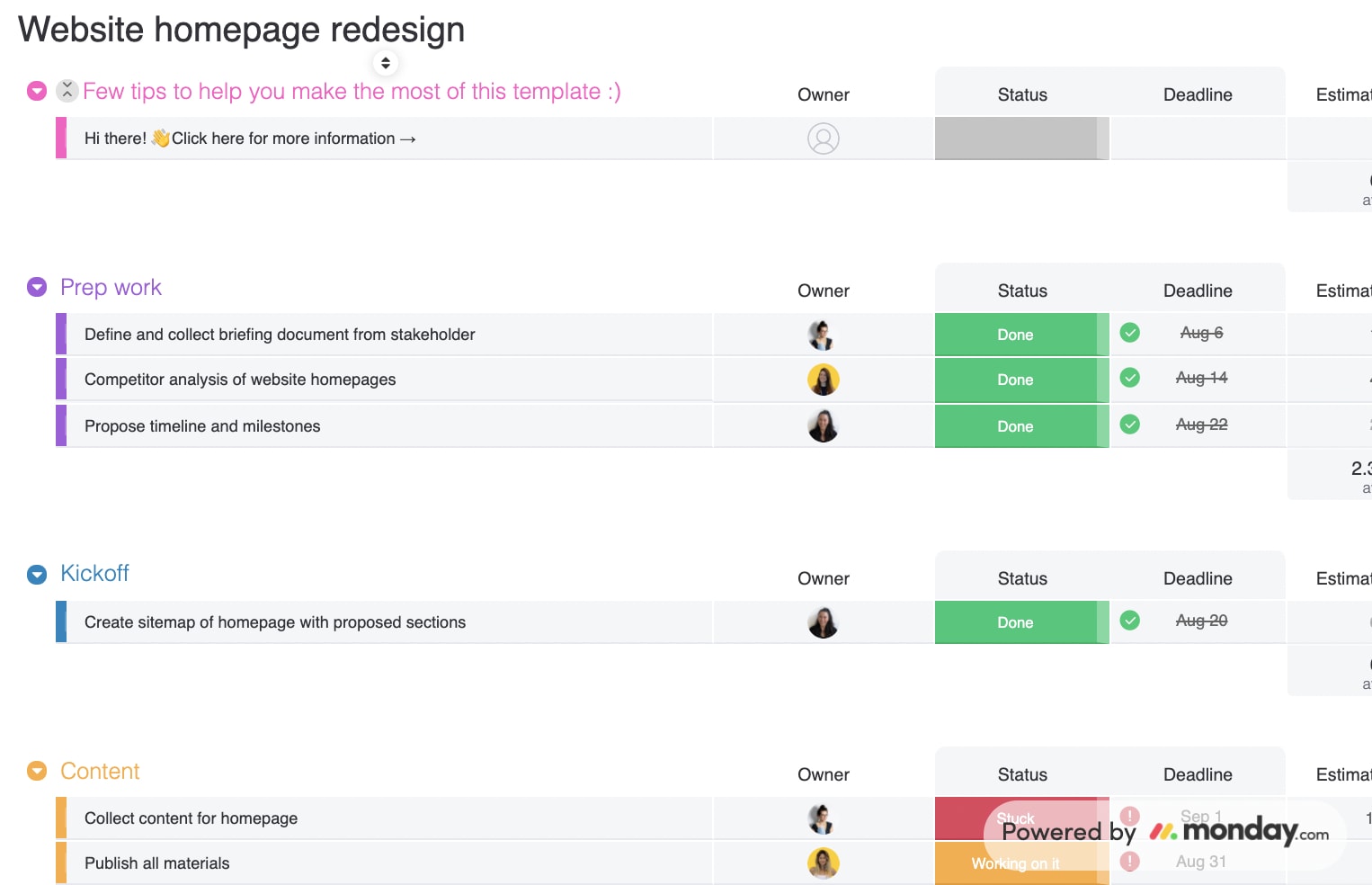The height and width of the screenshot is (885, 1372).
Task: Click the sort arrows icon above group title
Action: (x=386, y=63)
